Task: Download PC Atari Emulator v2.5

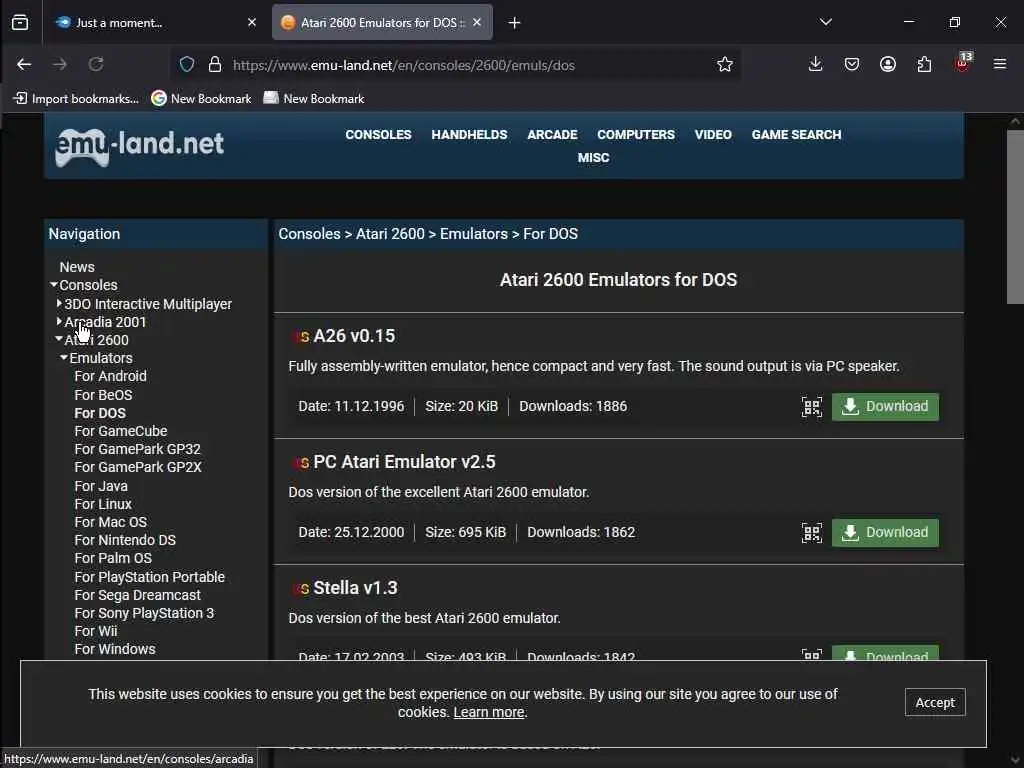Action: pyautogui.click(x=885, y=532)
